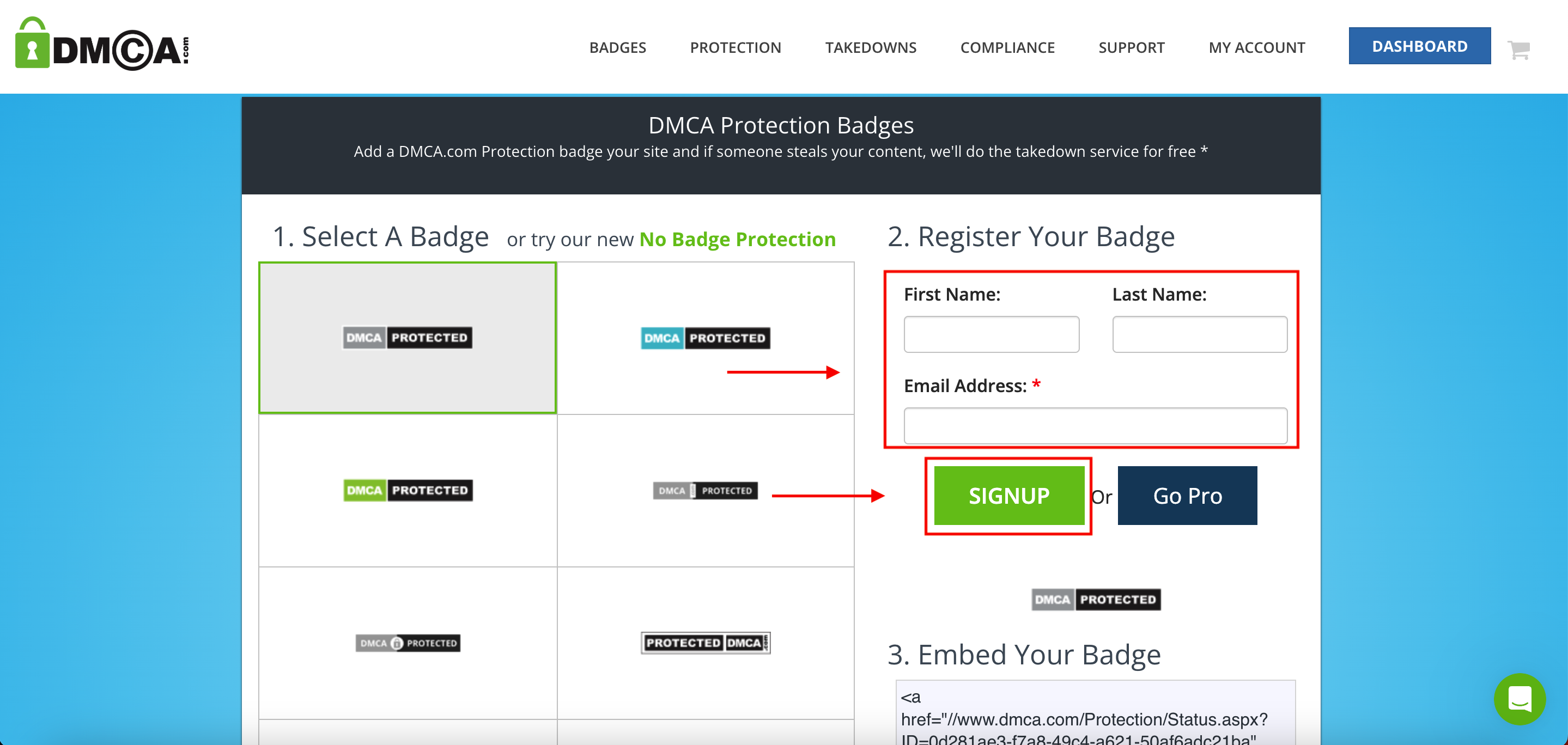
Task: Open the shopping cart icon
Action: coord(1519,50)
